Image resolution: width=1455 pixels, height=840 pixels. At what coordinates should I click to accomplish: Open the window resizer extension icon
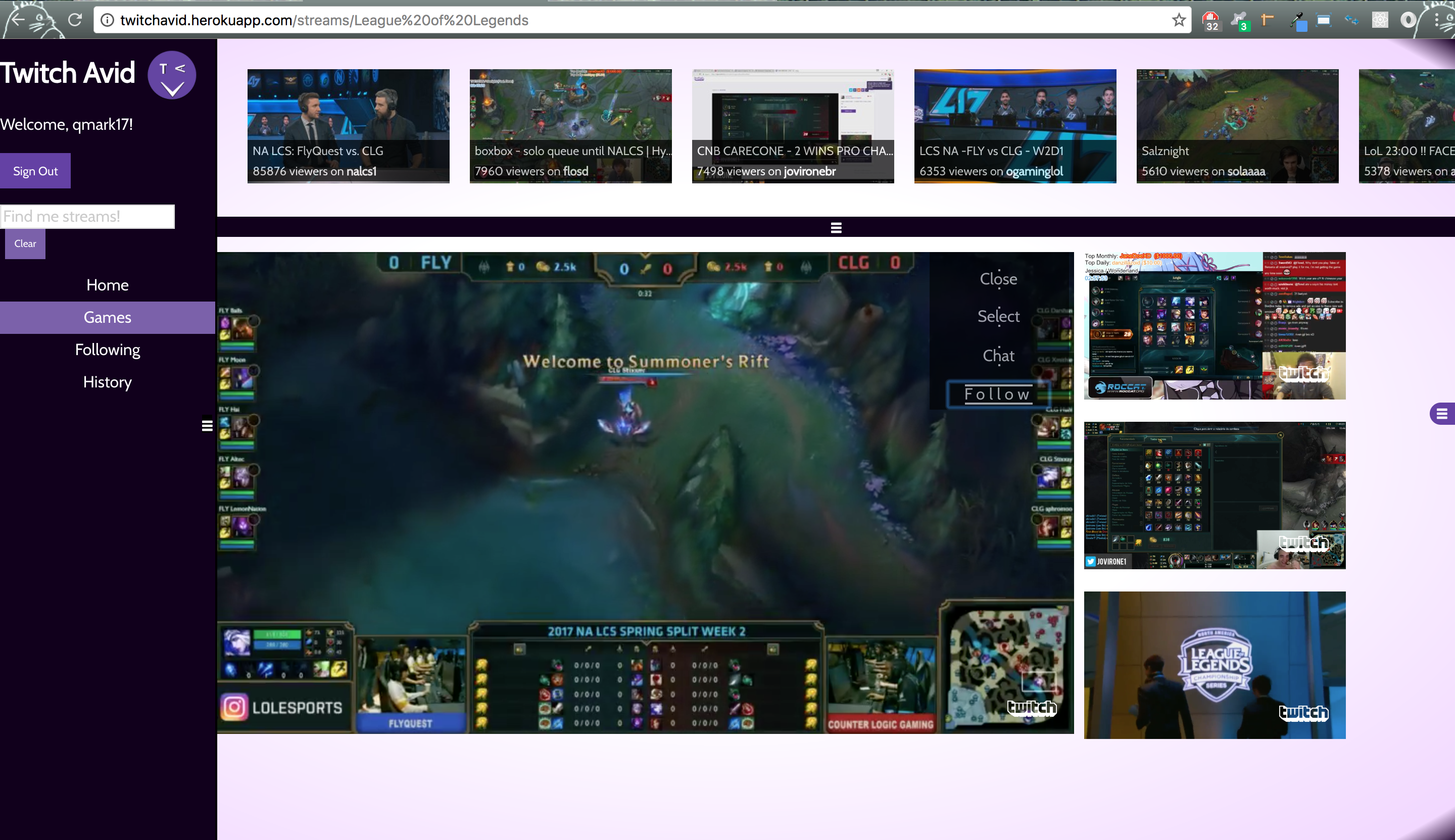tap(1324, 20)
